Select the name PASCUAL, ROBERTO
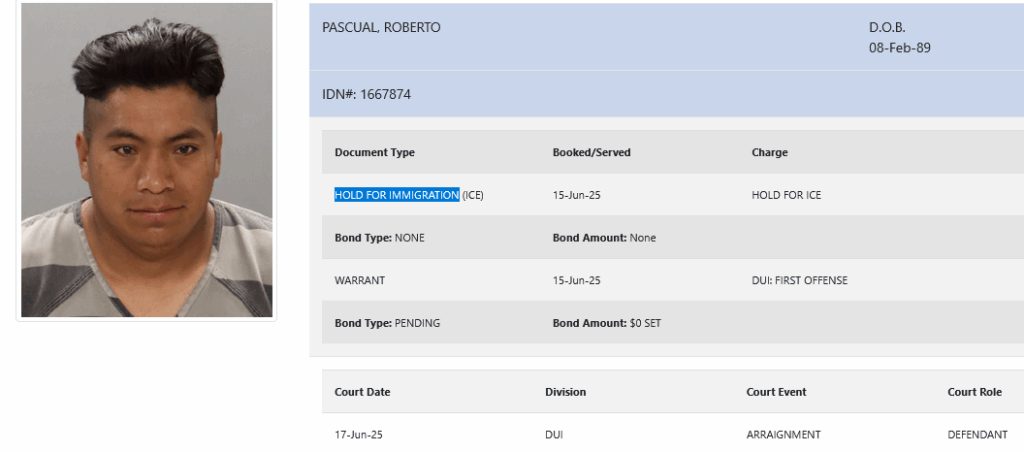This screenshot has height=452, width=1024. click(x=381, y=27)
